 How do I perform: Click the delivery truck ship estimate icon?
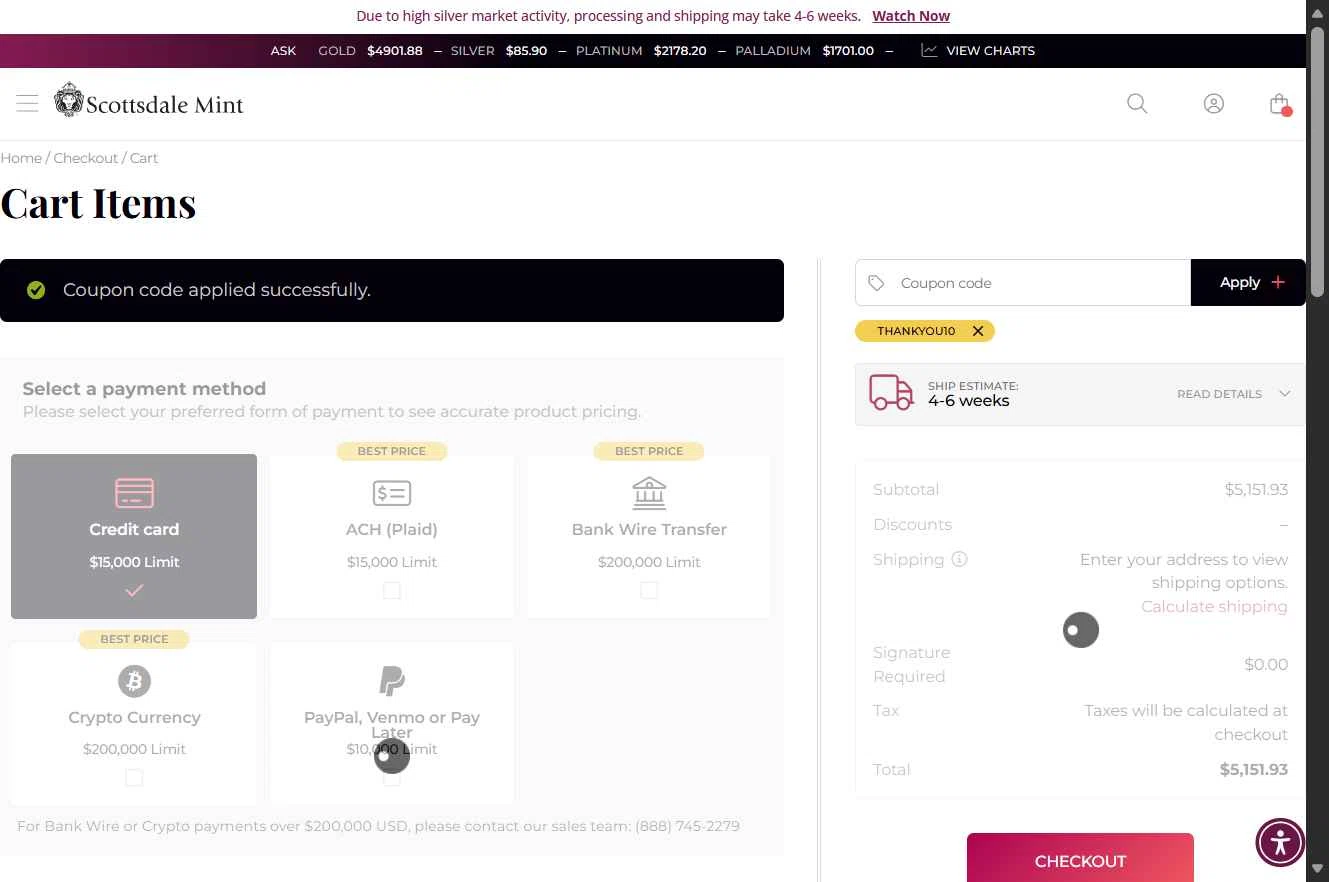click(891, 393)
